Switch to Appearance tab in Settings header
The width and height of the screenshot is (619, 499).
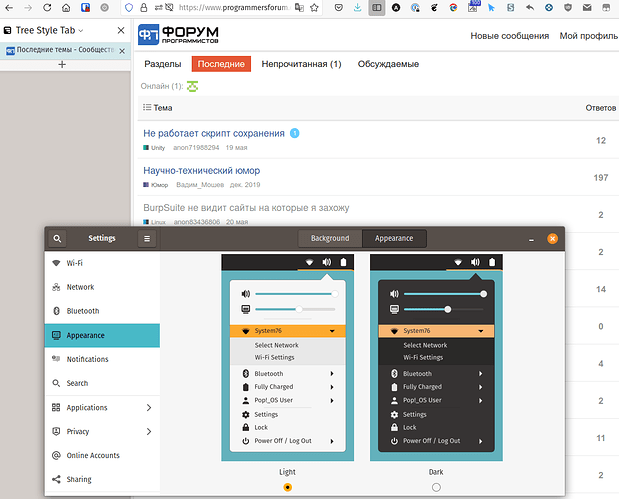pos(394,238)
